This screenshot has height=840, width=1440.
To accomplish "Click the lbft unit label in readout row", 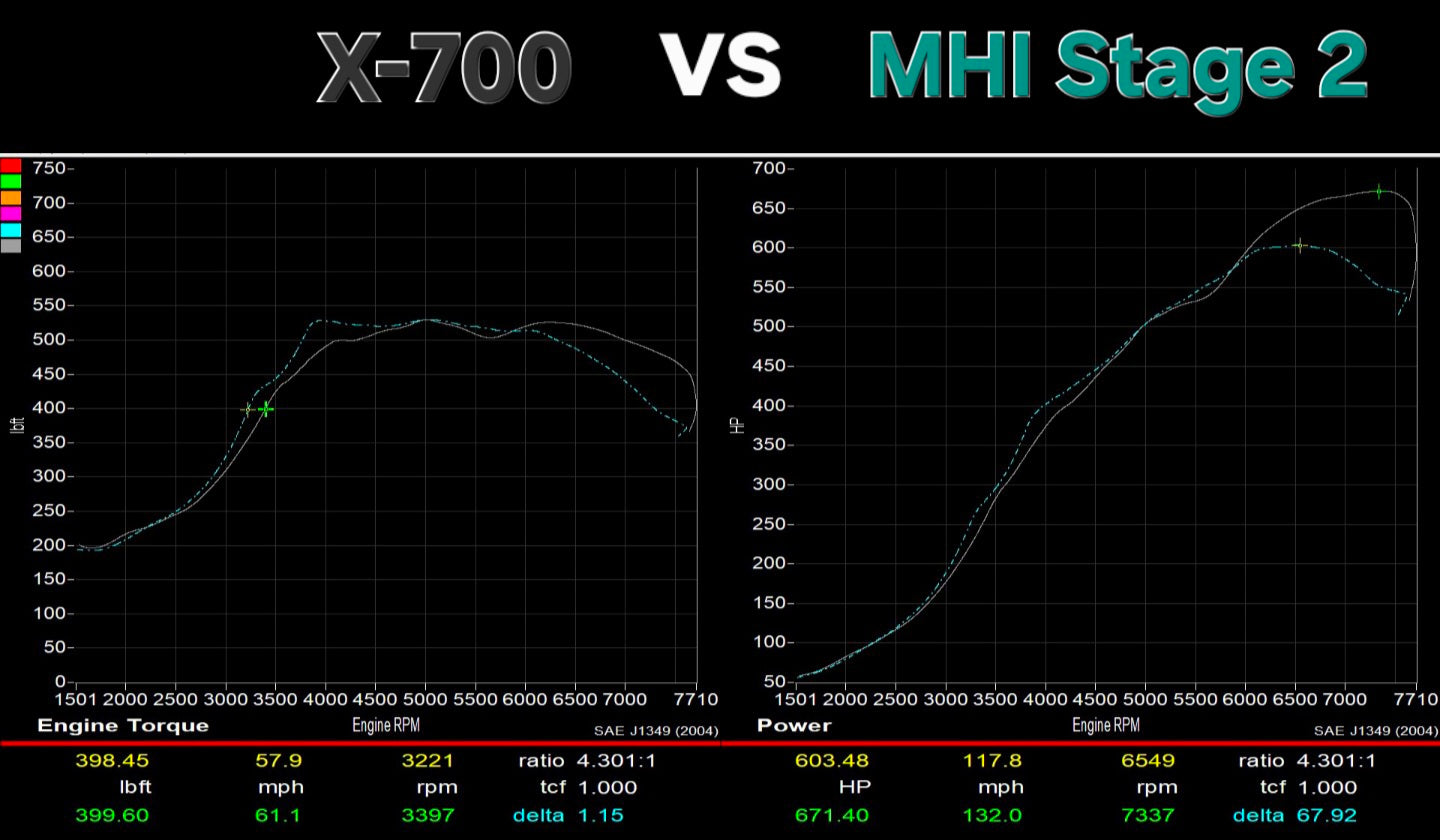I will (136, 787).
